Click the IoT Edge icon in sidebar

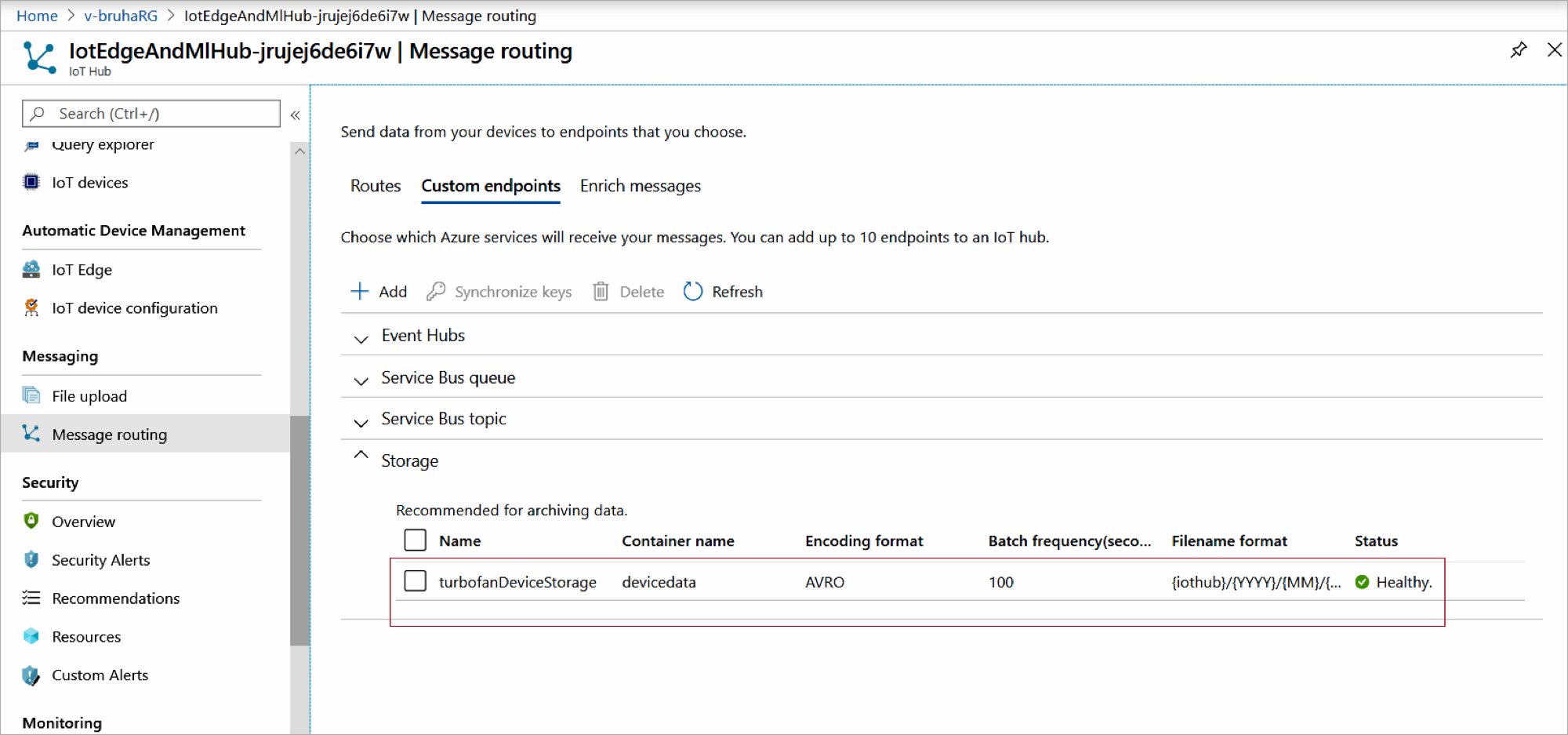[x=31, y=270]
